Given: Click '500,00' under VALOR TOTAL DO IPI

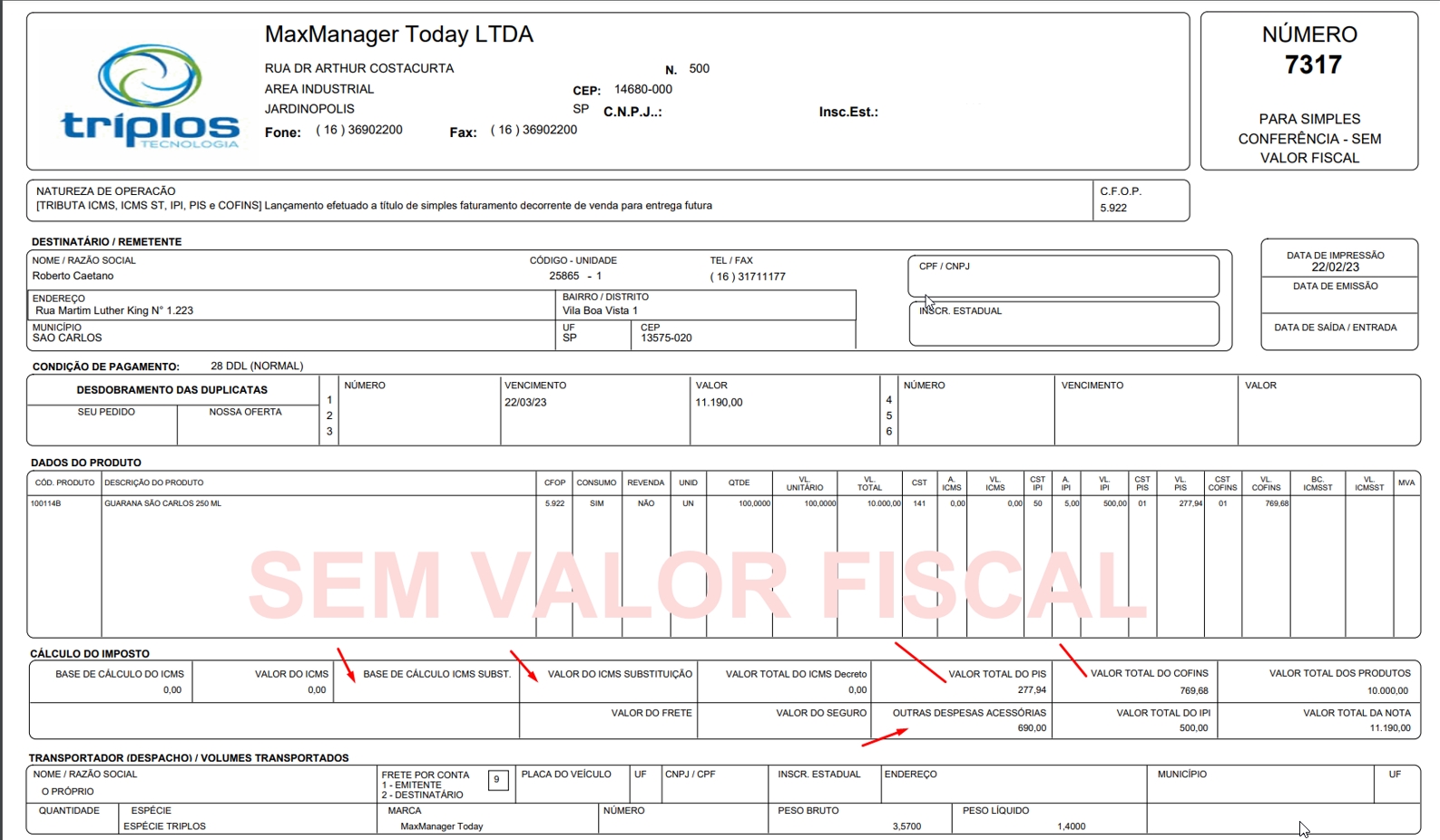Looking at the screenshot, I should tap(1193, 728).
